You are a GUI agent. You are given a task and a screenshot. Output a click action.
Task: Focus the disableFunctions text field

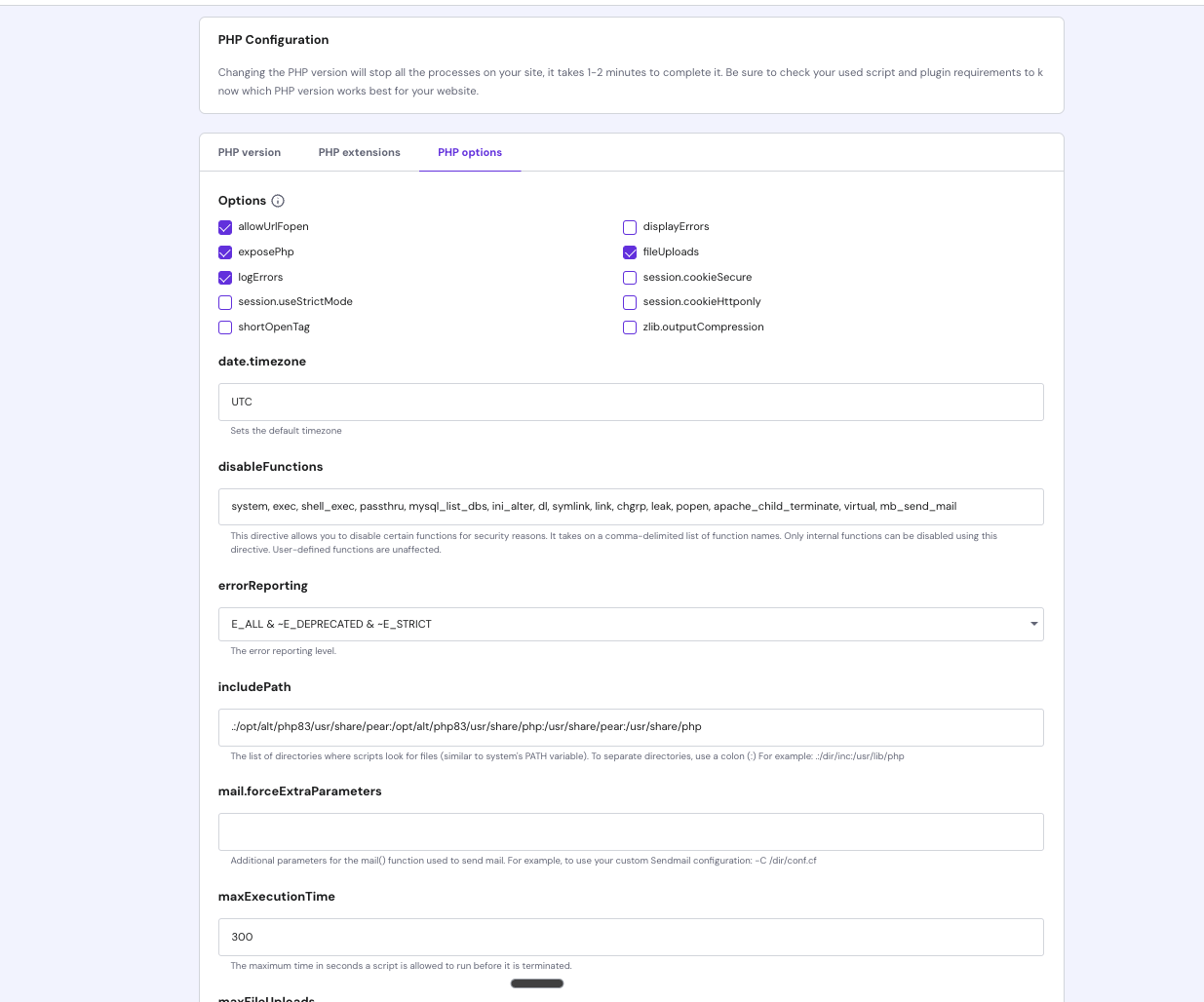click(x=631, y=507)
